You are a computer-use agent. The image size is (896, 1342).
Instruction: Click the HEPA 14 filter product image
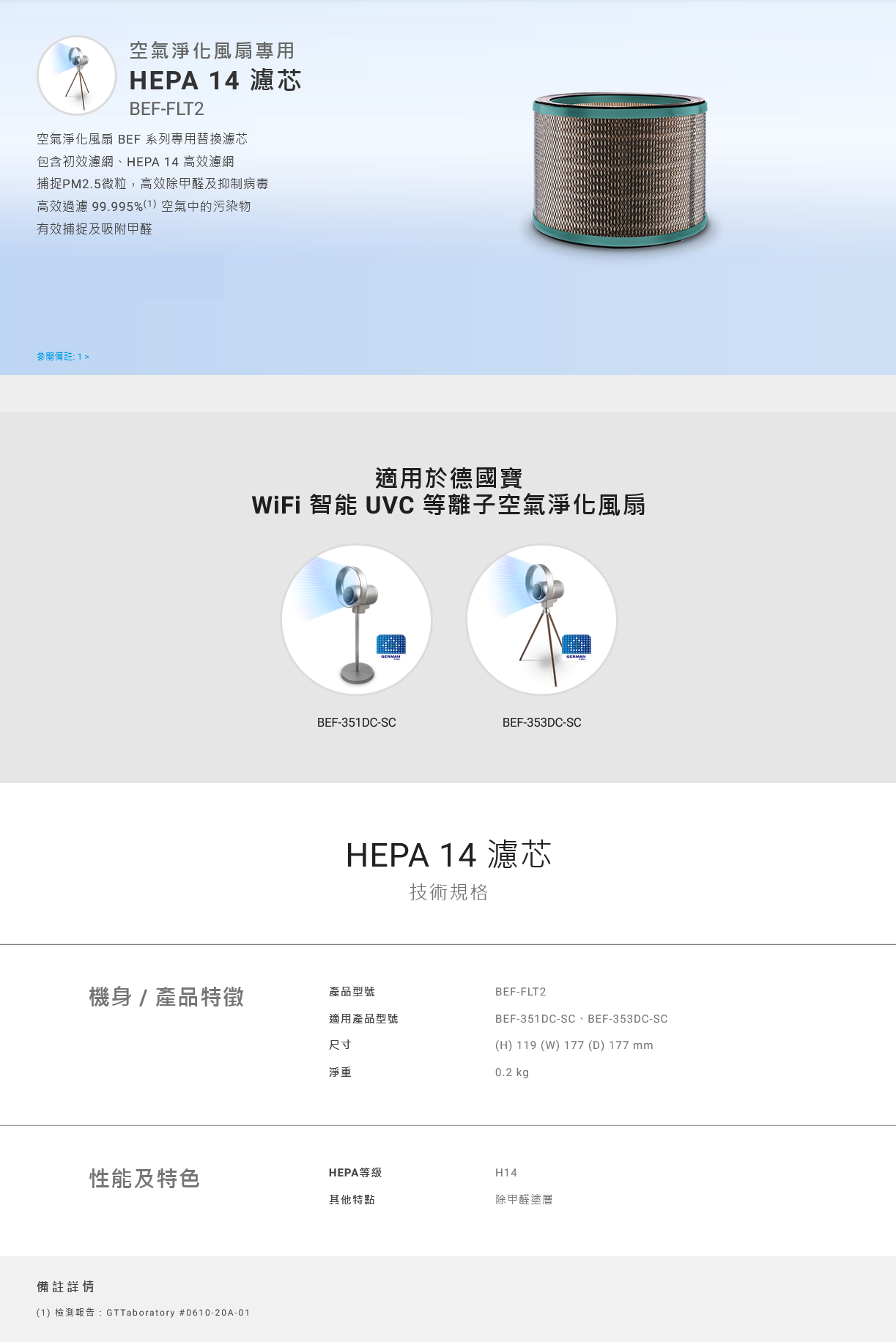(x=620, y=171)
